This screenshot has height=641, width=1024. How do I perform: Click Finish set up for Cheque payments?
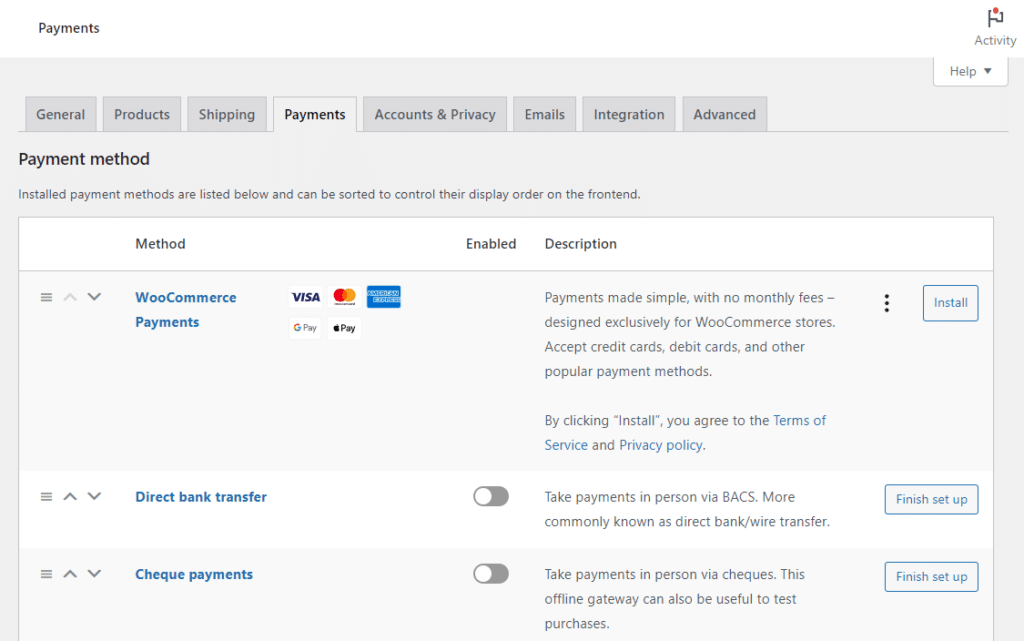931,576
